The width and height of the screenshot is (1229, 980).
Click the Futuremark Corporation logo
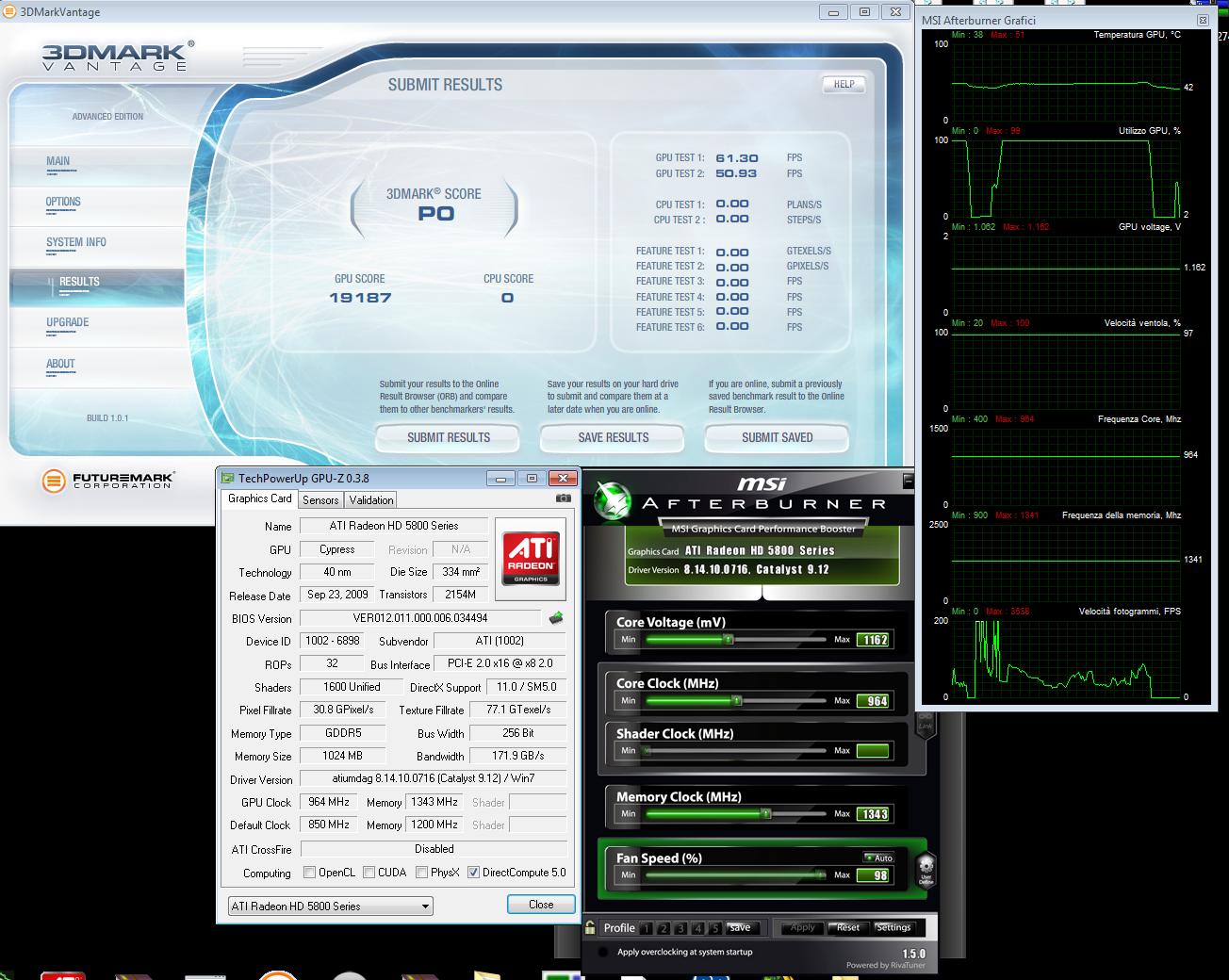107,481
